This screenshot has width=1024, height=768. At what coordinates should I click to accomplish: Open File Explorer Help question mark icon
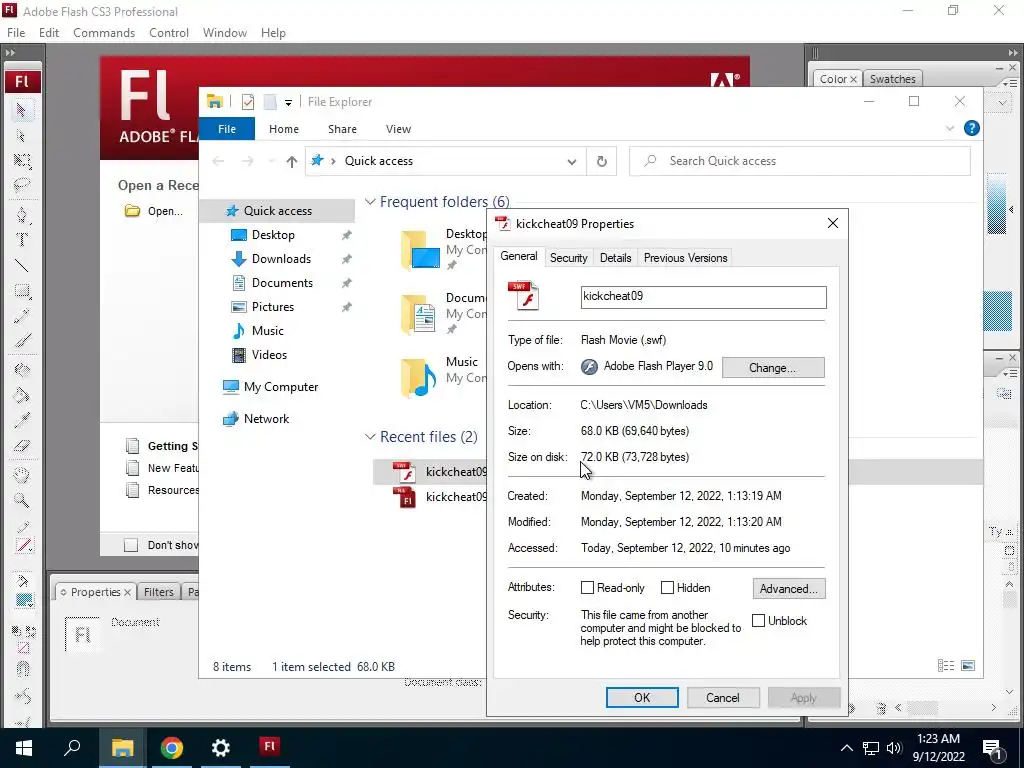[972, 129]
